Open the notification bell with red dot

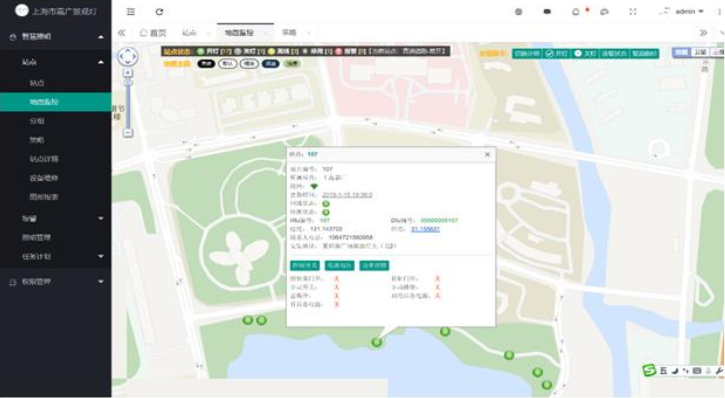[x=576, y=12]
